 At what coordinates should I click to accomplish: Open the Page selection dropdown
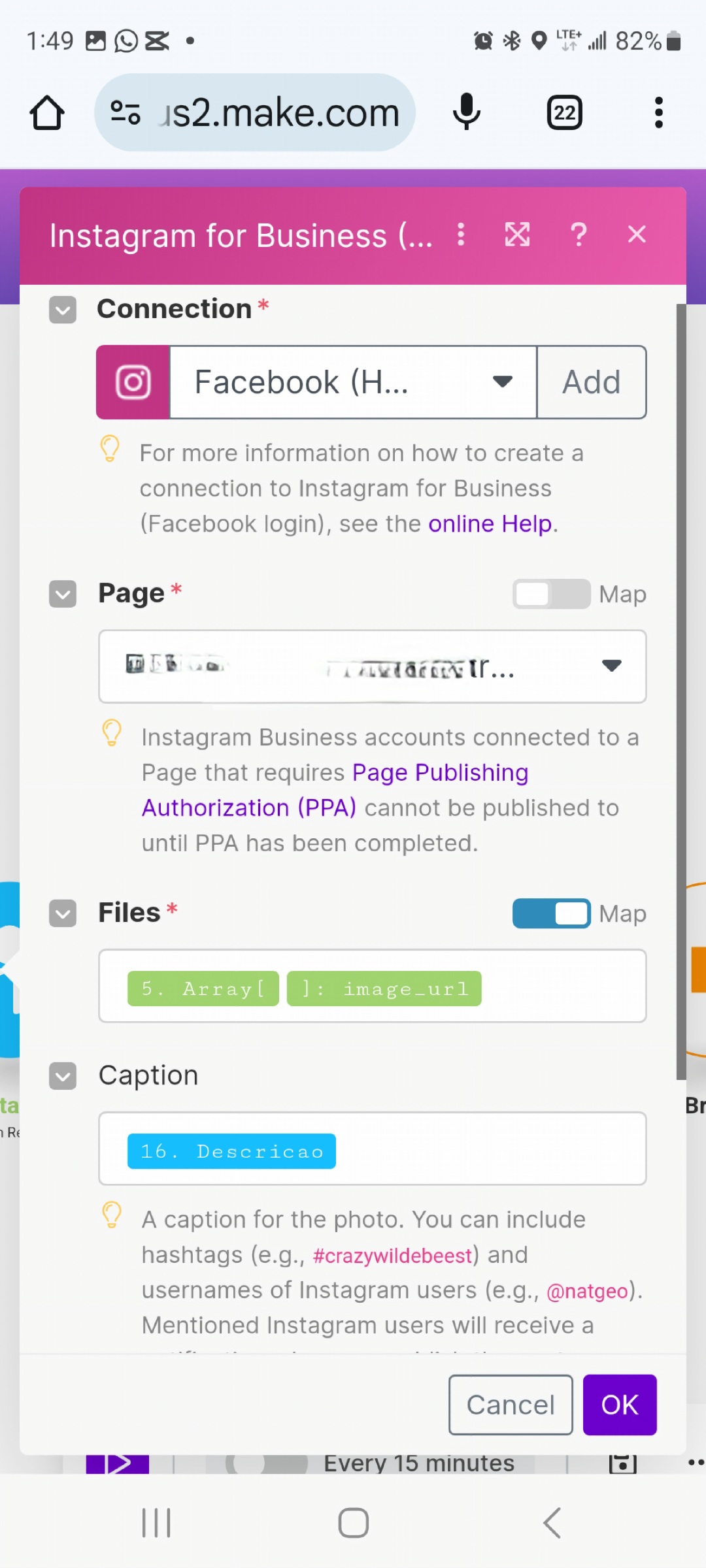point(373,666)
